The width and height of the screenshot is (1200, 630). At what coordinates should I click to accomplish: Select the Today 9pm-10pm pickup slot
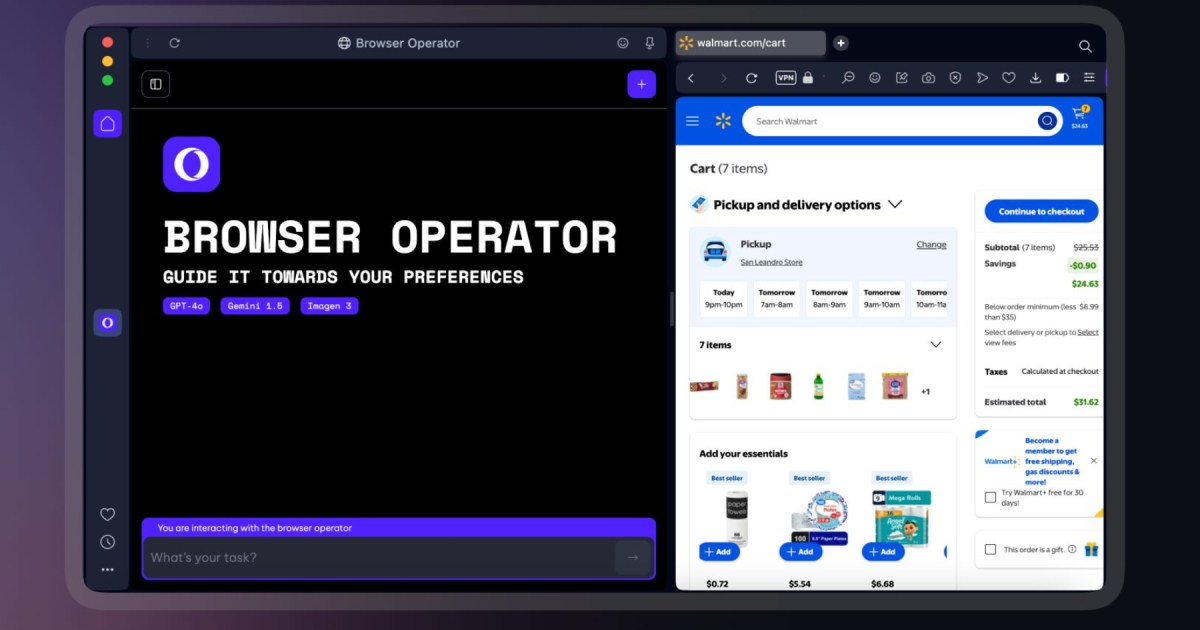(x=724, y=298)
